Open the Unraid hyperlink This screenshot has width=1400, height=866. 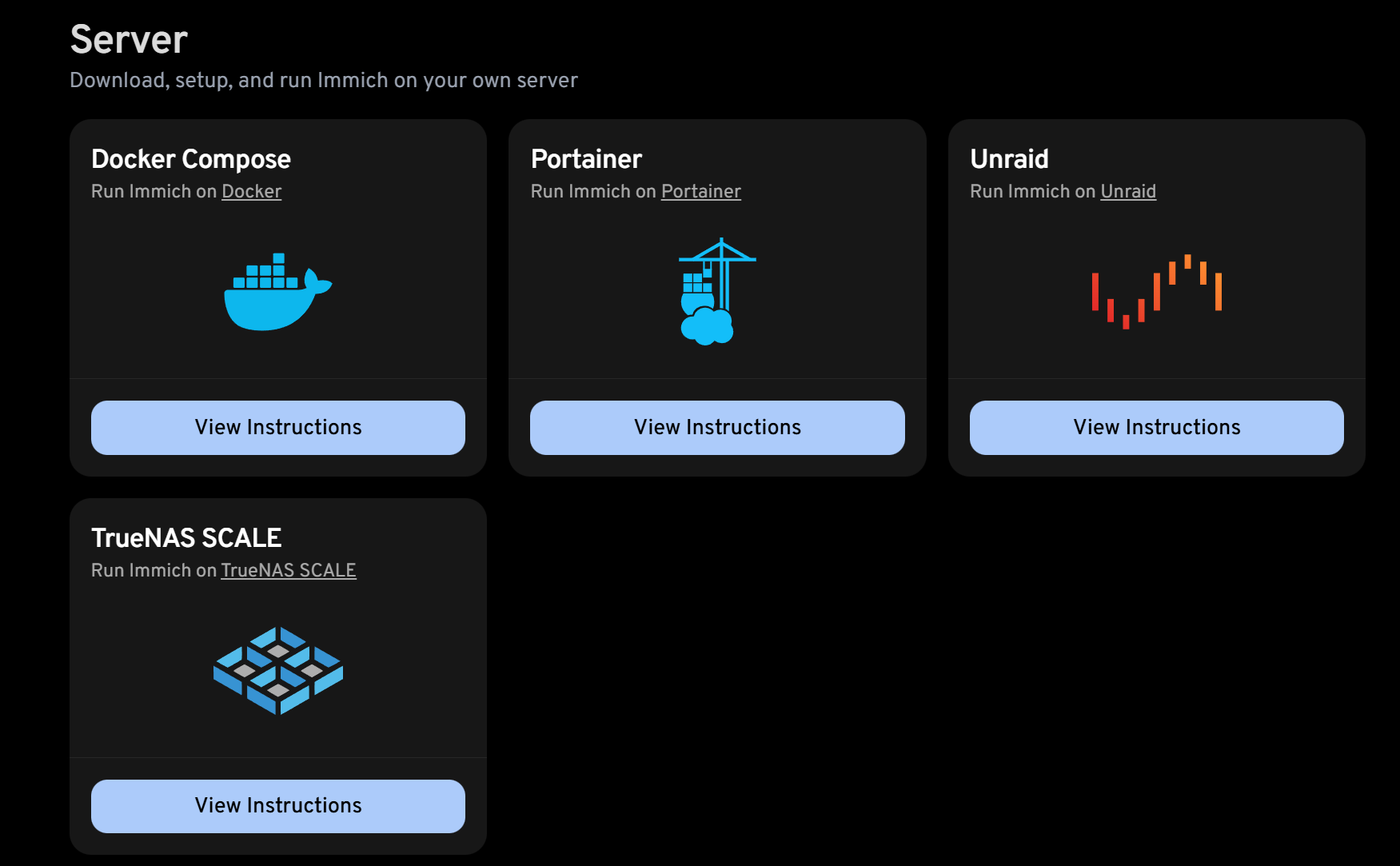[x=1128, y=191]
